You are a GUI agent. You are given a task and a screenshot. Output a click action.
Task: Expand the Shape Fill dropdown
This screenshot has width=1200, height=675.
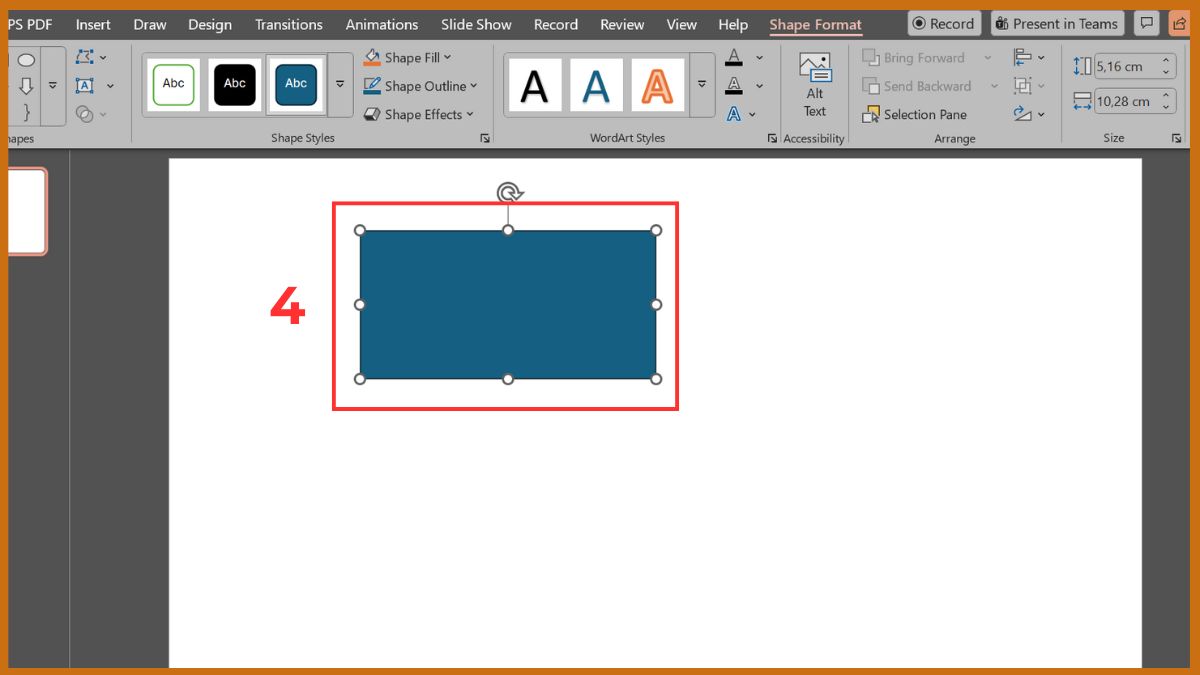(x=447, y=58)
